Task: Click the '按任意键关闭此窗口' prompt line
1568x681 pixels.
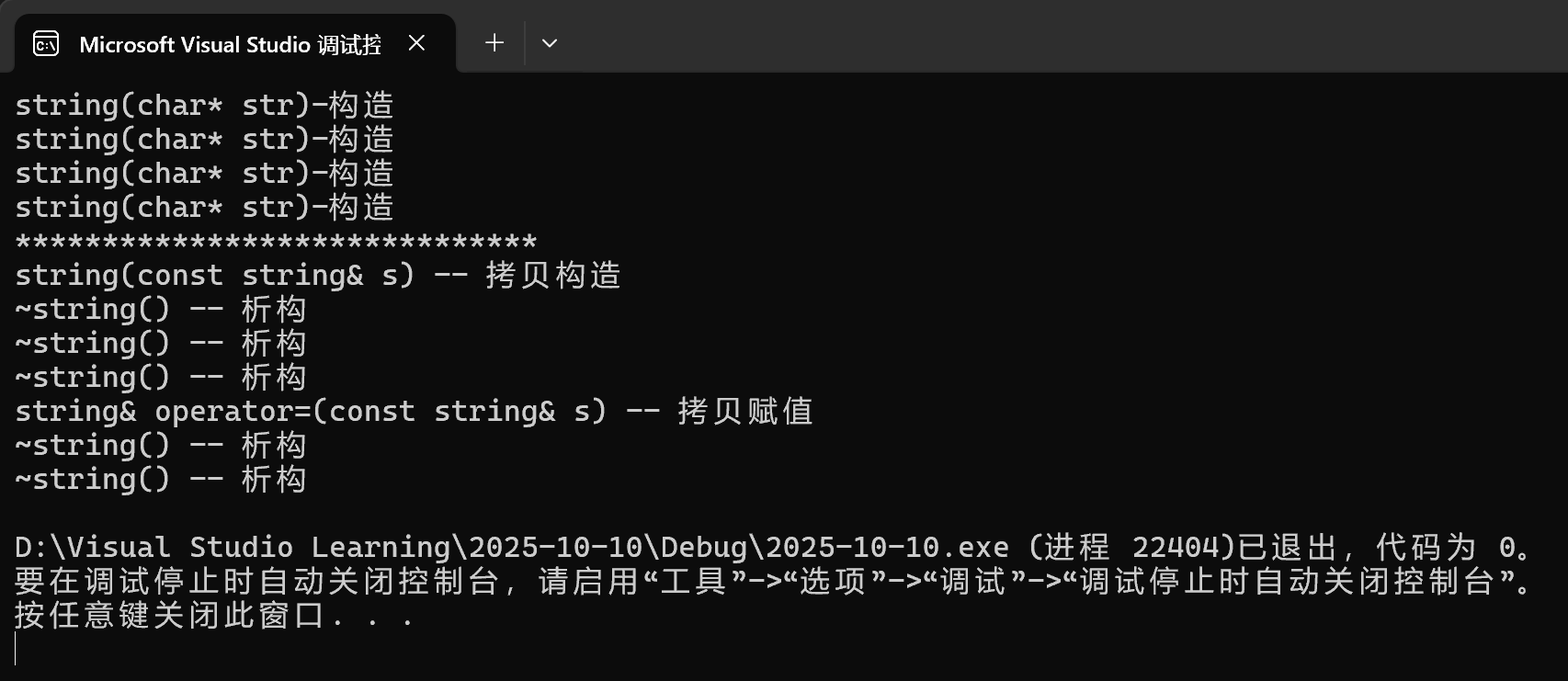Action: click(213, 614)
